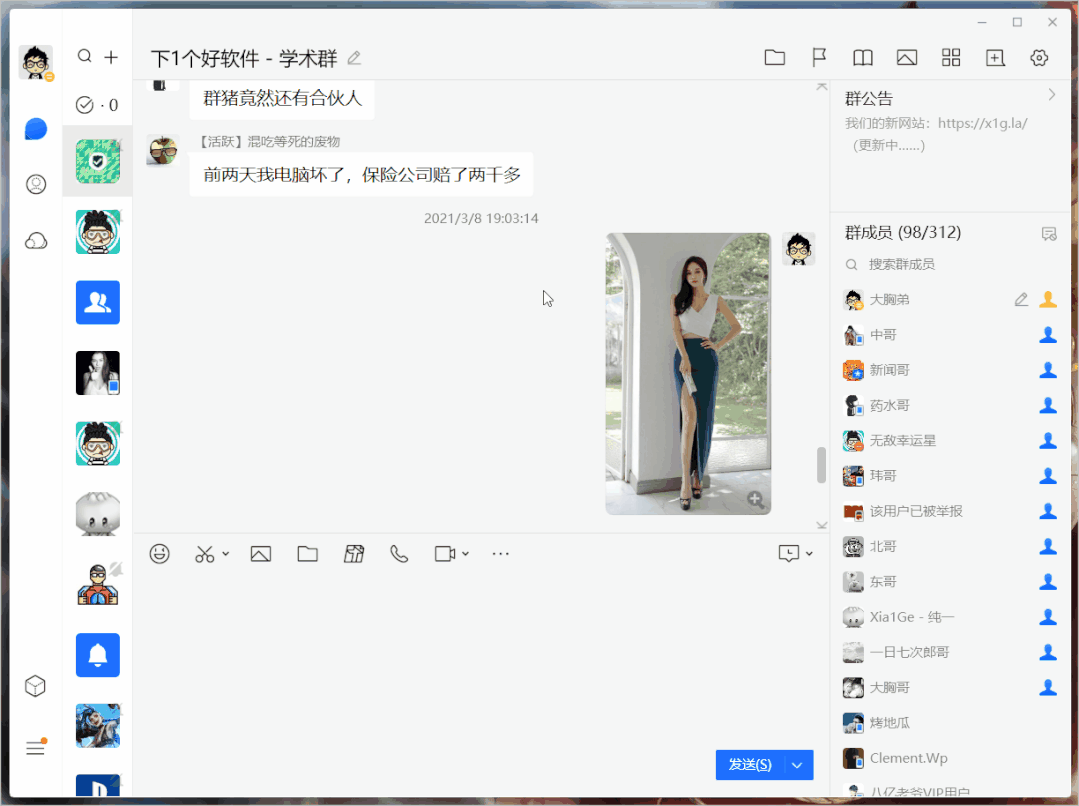Viewport: 1079px width, 806px height.
Task: Open group settings gear icon
Action: pyautogui.click(x=1039, y=58)
